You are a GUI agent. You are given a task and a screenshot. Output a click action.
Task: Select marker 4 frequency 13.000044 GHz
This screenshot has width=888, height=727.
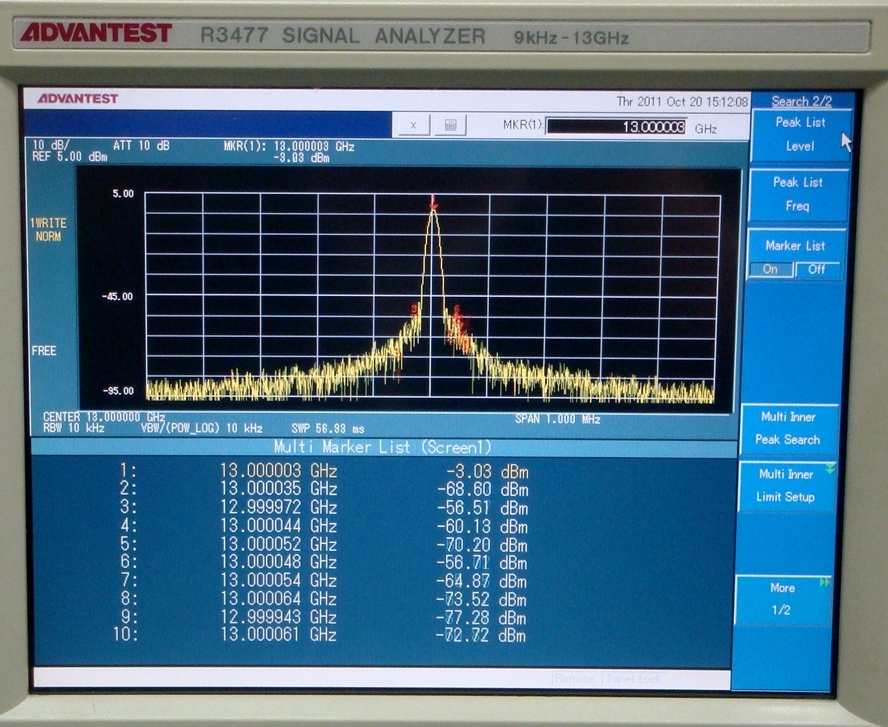(x=279, y=525)
